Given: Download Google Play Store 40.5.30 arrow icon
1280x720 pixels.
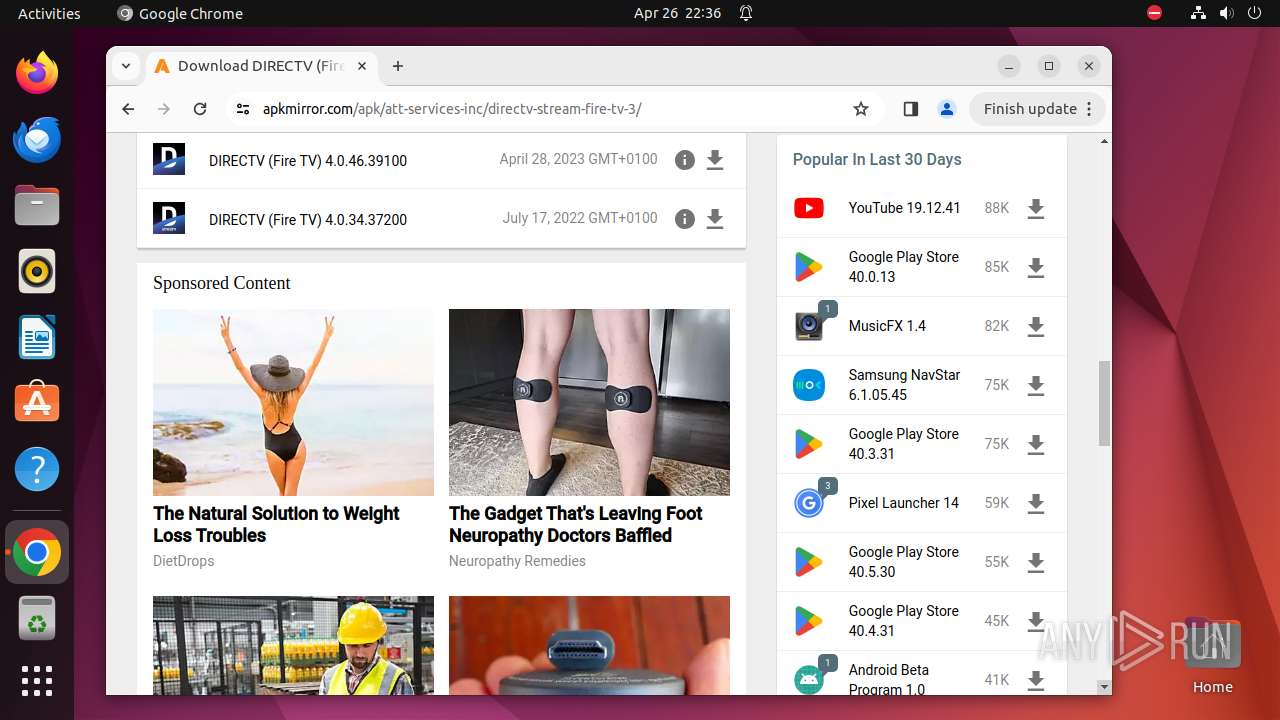Looking at the screenshot, I should coord(1036,562).
